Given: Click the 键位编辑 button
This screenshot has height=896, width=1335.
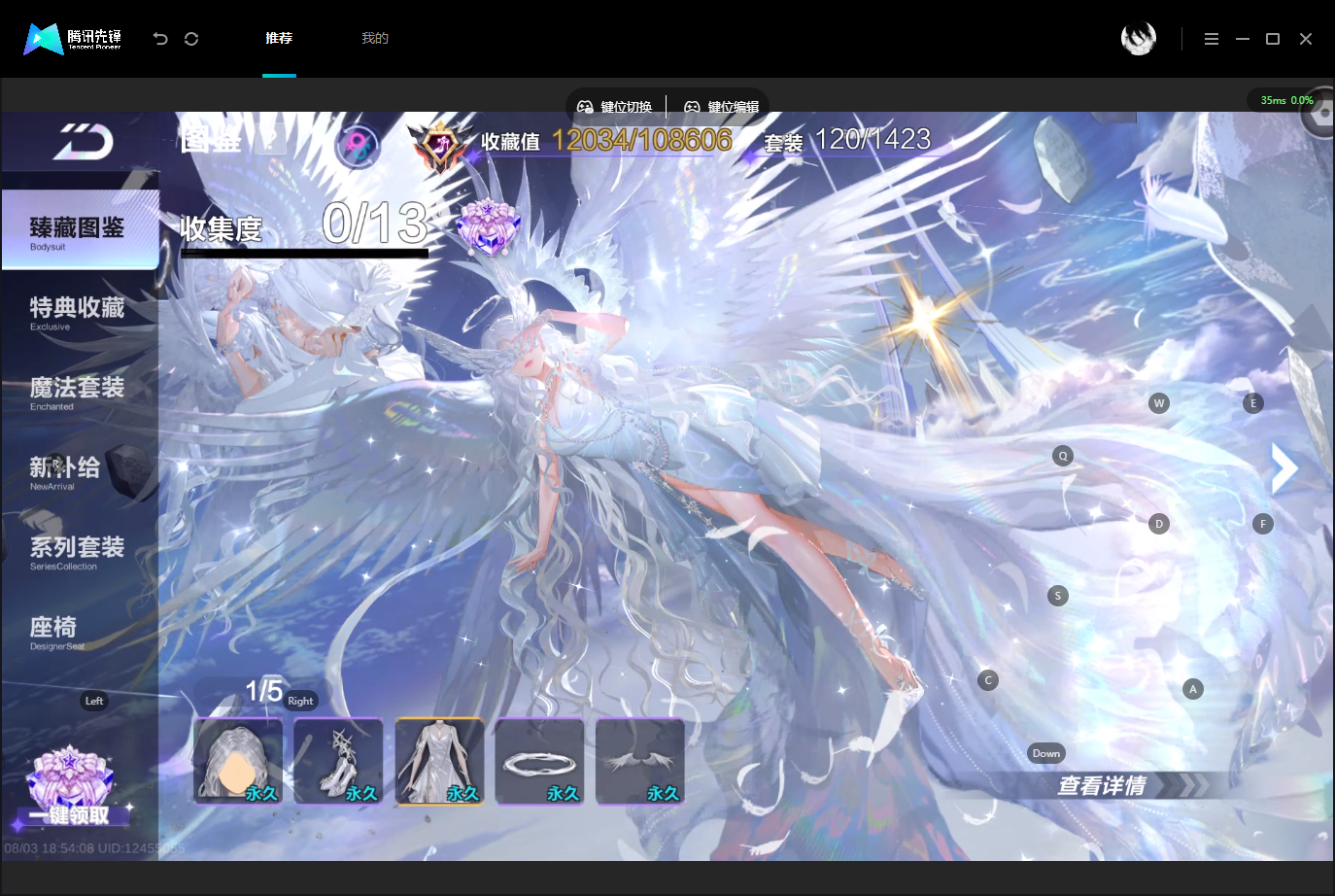Looking at the screenshot, I should tap(722, 107).
